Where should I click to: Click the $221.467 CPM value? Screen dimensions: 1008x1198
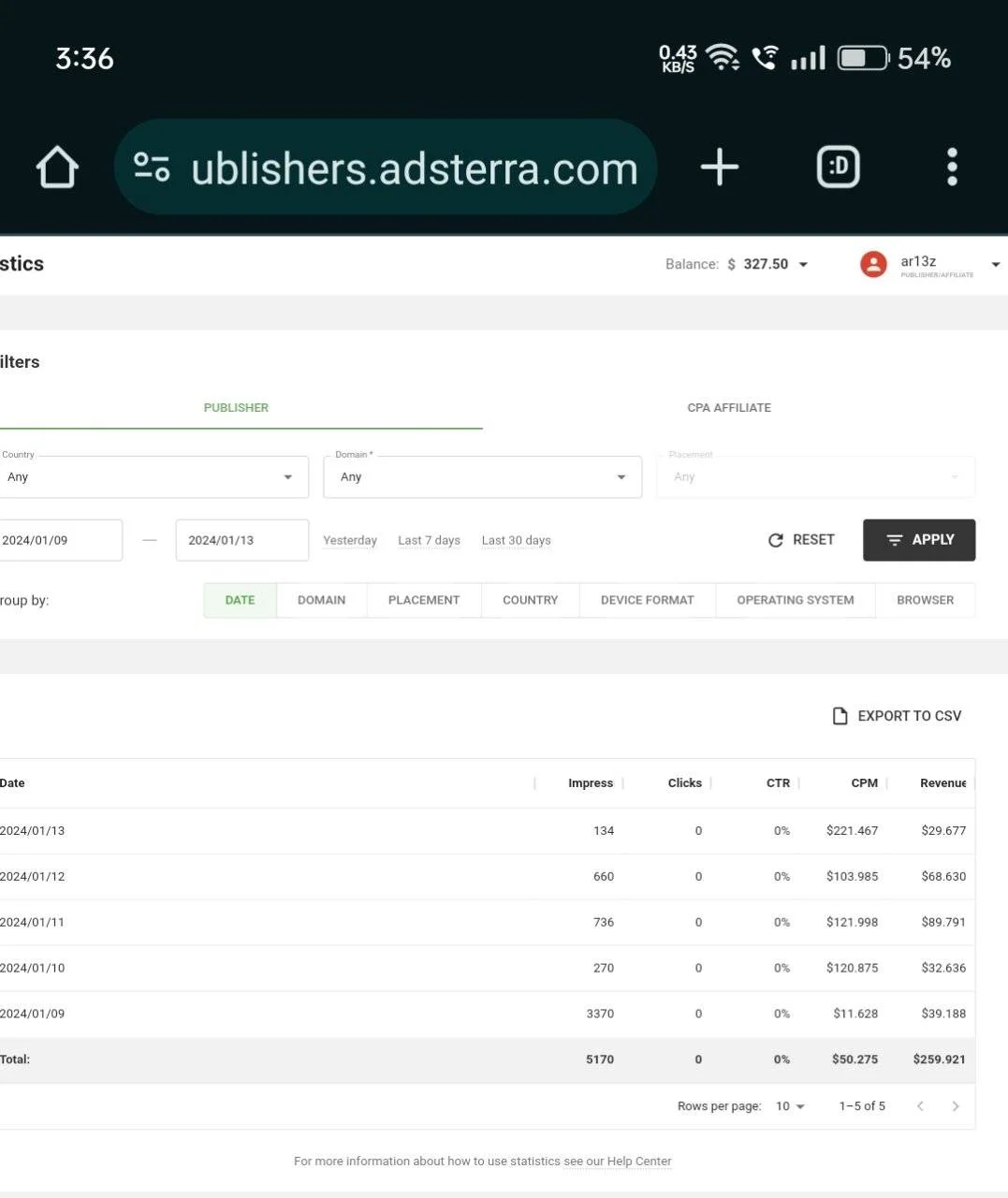852,831
